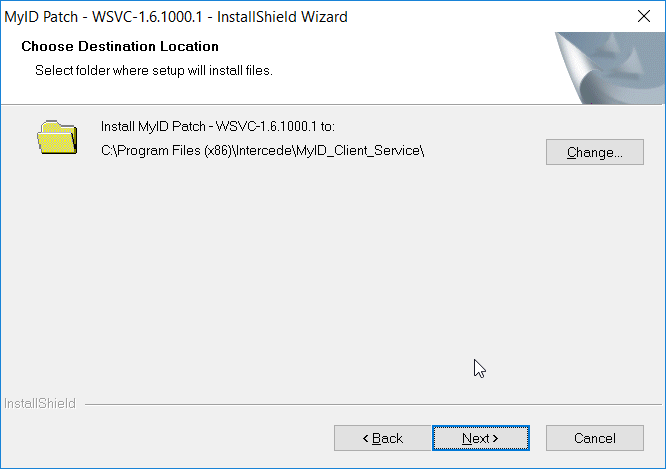
Task: Click the InstallShield brand label
Action: click(x=40, y=404)
